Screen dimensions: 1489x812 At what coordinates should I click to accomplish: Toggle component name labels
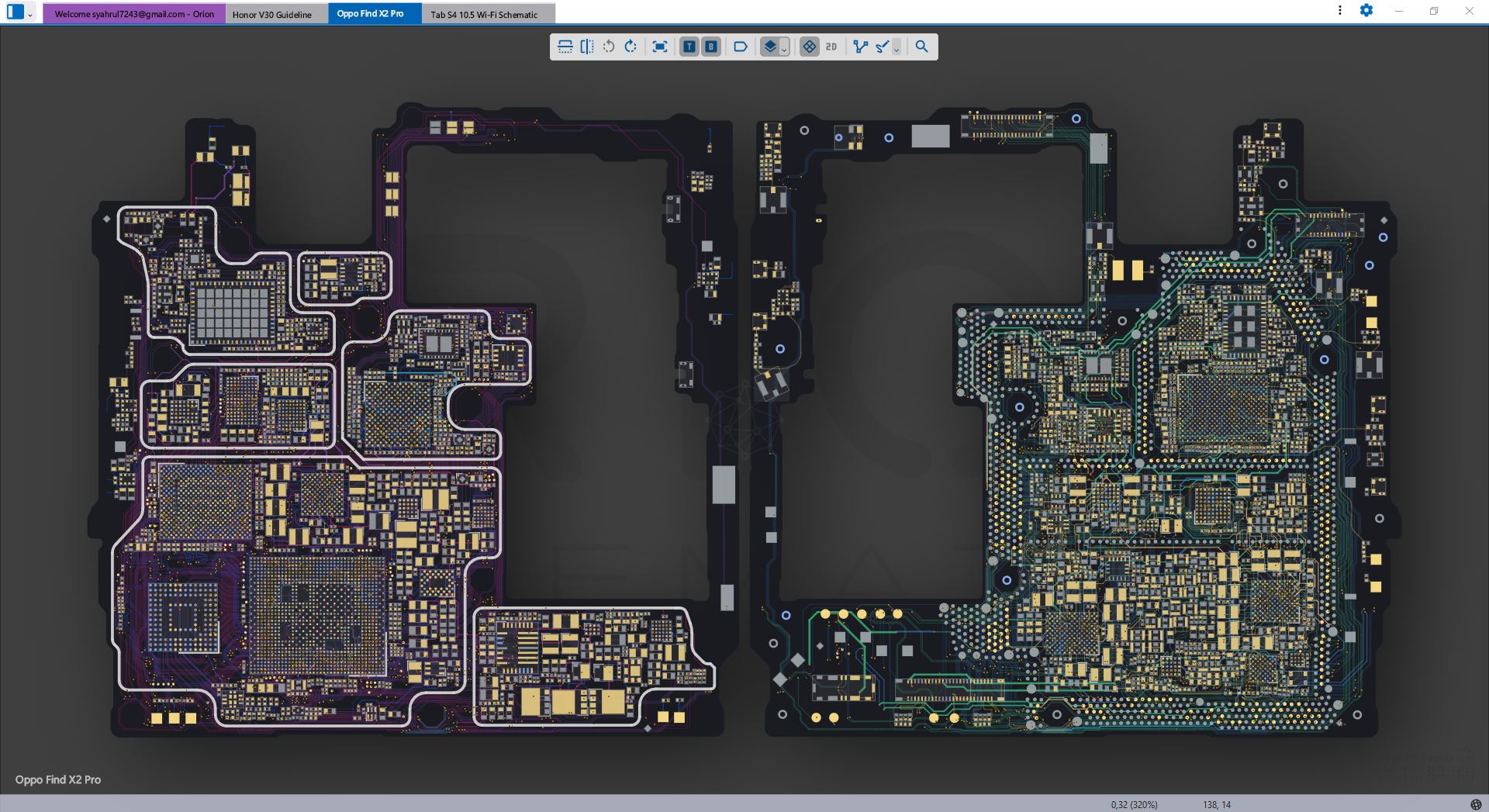click(x=741, y=47)
